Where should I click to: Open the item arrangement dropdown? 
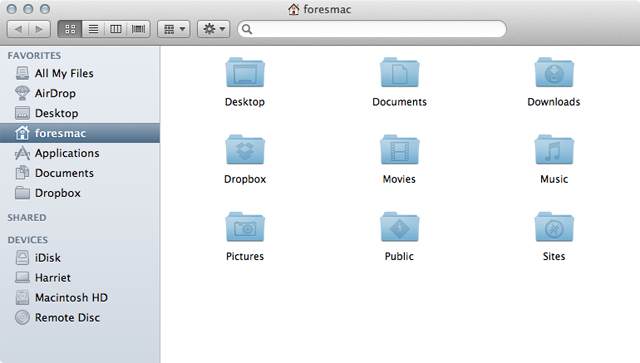(x=174, y=29)
